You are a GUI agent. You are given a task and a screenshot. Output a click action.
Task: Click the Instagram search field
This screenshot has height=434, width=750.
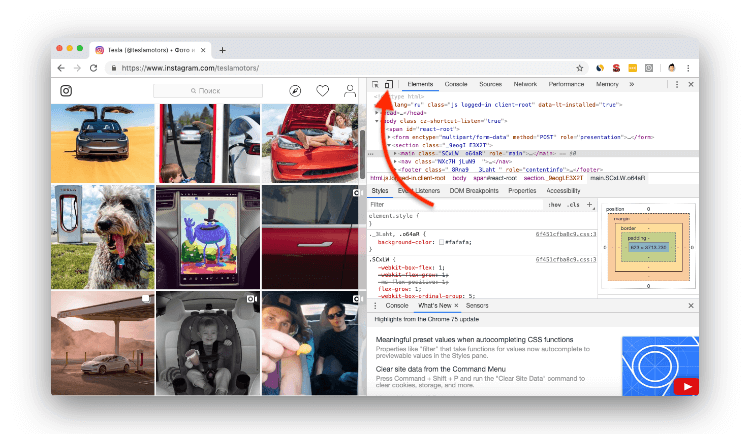[x=208, y=90]
